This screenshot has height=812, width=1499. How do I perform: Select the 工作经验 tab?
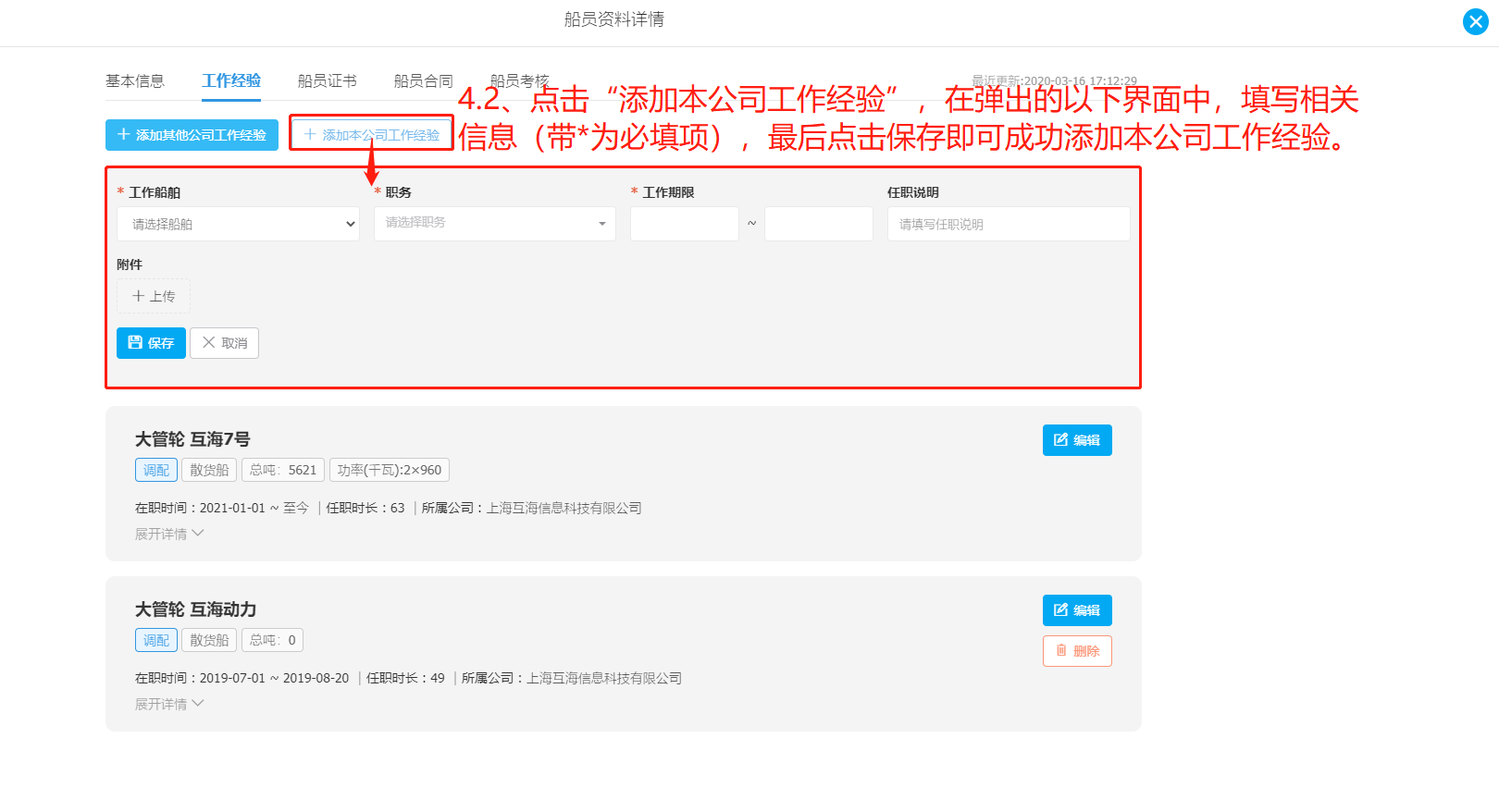point(231,80)
